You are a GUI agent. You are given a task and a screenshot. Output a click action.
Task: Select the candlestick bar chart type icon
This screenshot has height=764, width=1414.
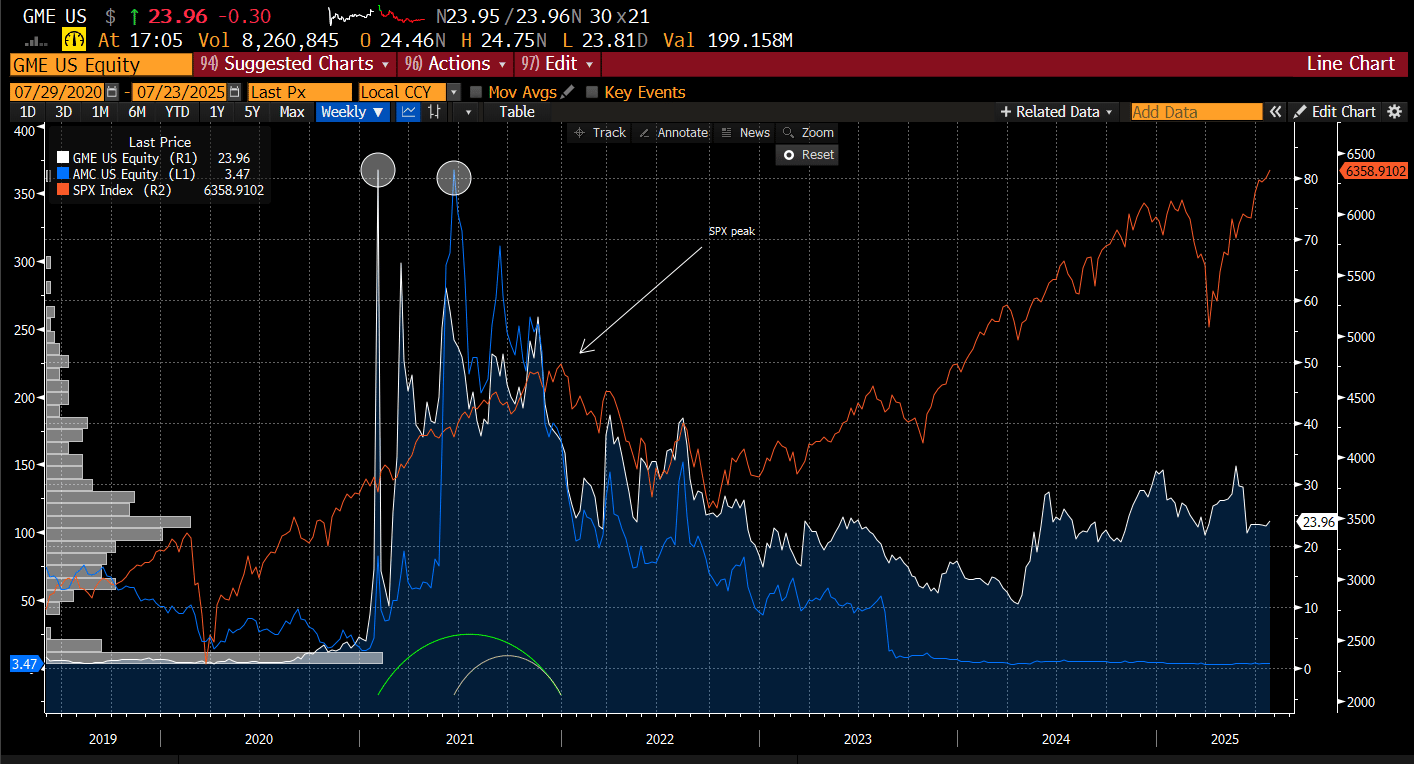coord(434,112)
